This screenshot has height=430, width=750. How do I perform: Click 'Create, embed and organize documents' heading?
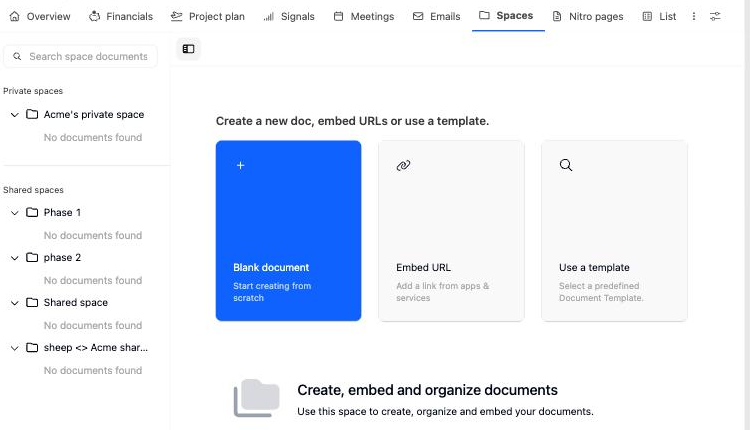coord(427,390)
